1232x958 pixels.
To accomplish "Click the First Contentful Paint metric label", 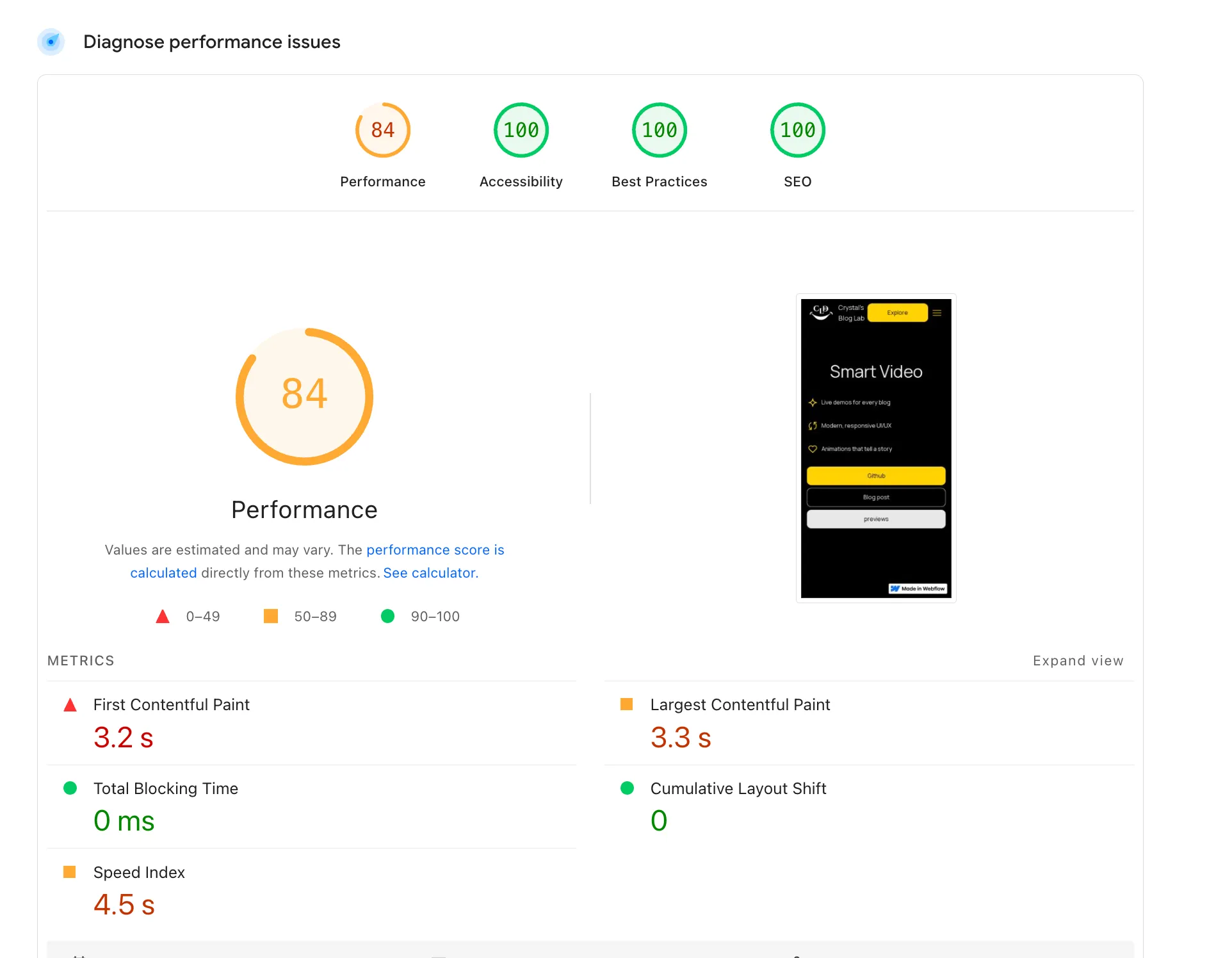I will pyautogui.click(x=171, y=705).
